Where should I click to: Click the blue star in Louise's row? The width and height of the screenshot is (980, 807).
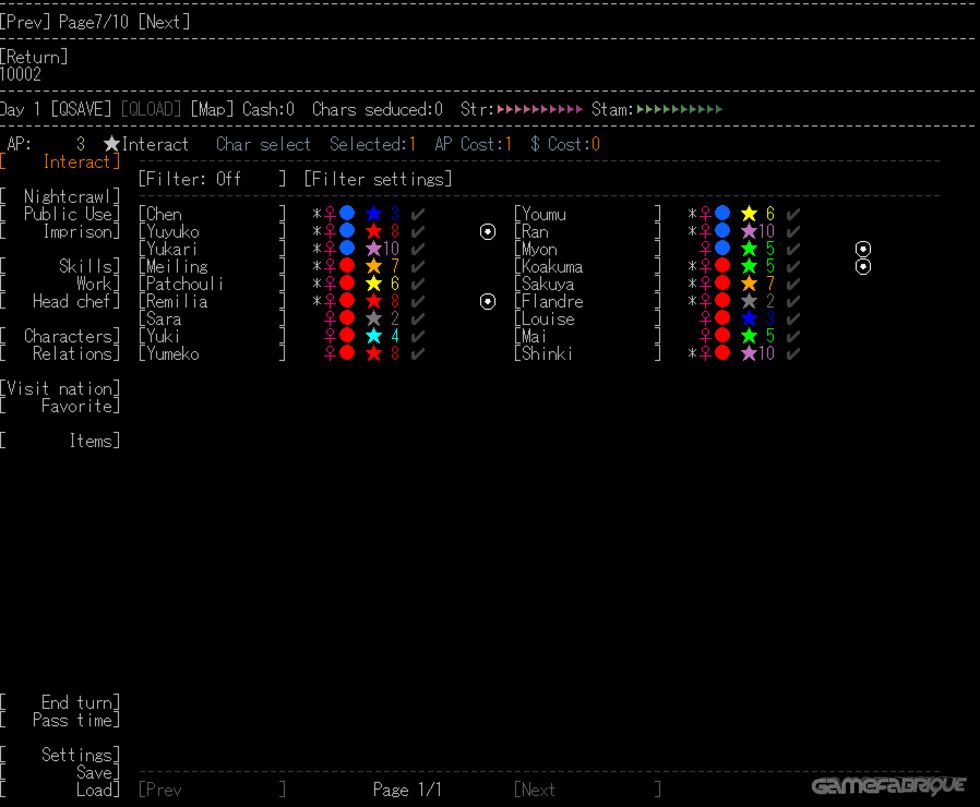(x=749, y=319)
